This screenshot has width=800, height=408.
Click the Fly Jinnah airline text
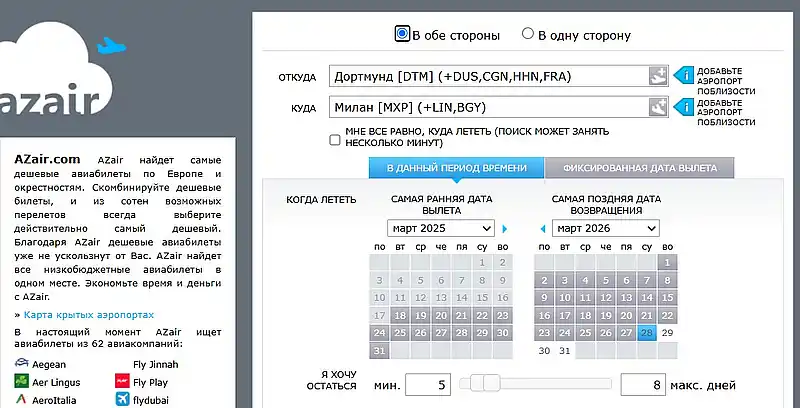[x=156, y=365]
